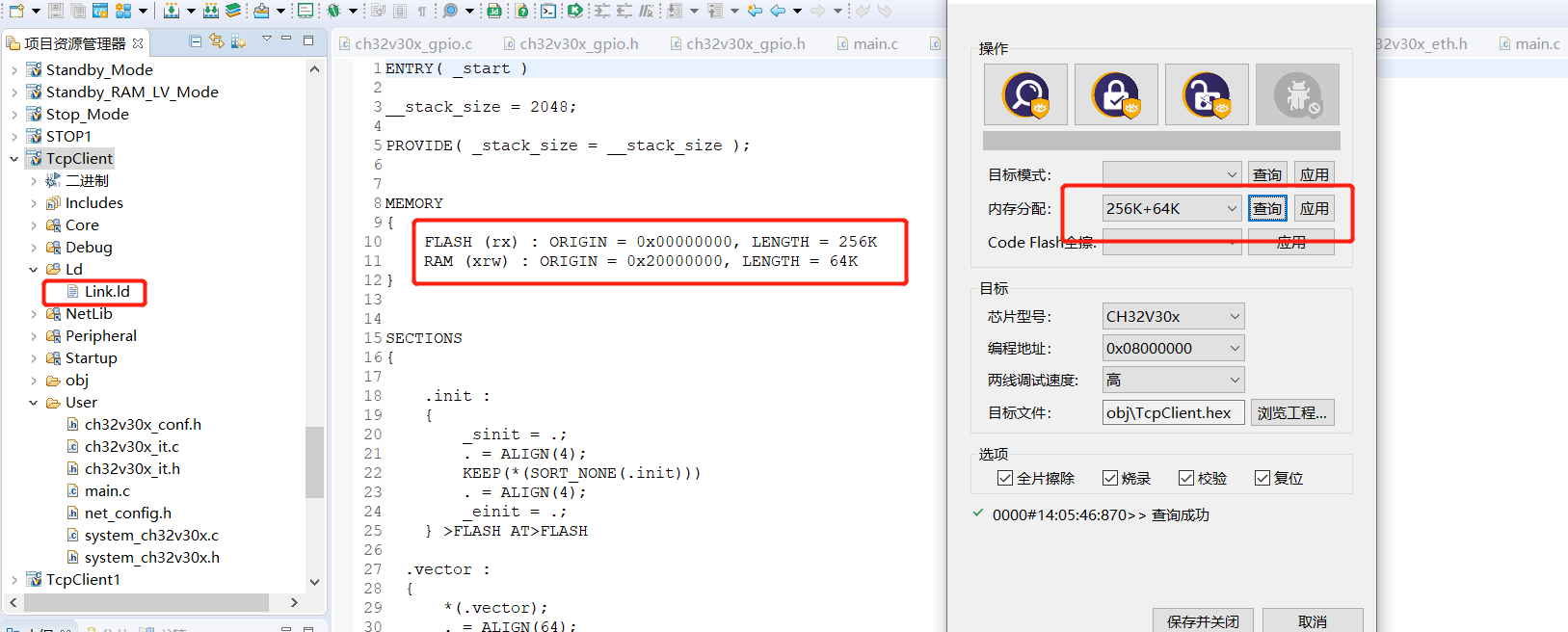Open the 内存分配 256K+64K dropdown

coord(1173,208)
